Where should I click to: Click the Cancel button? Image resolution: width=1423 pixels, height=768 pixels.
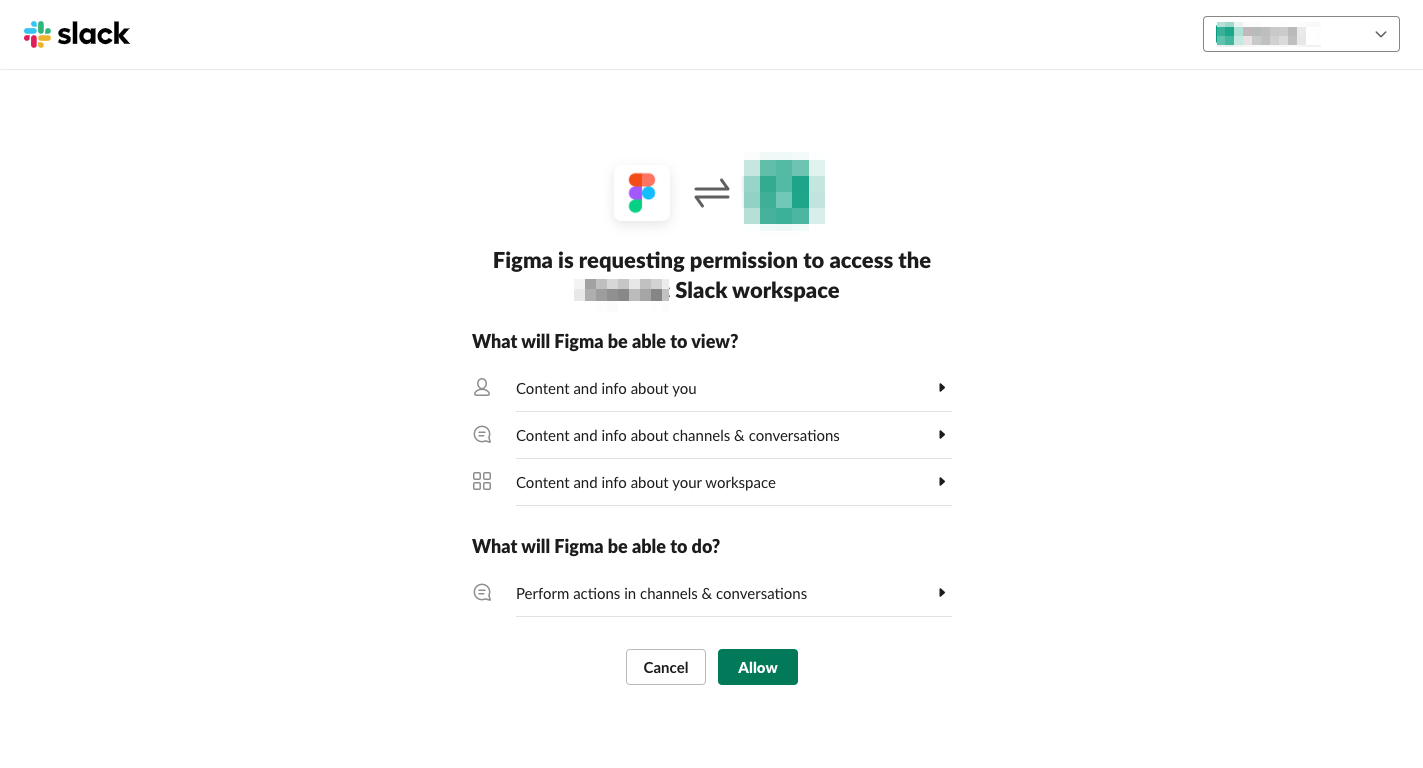click(665, 666)
